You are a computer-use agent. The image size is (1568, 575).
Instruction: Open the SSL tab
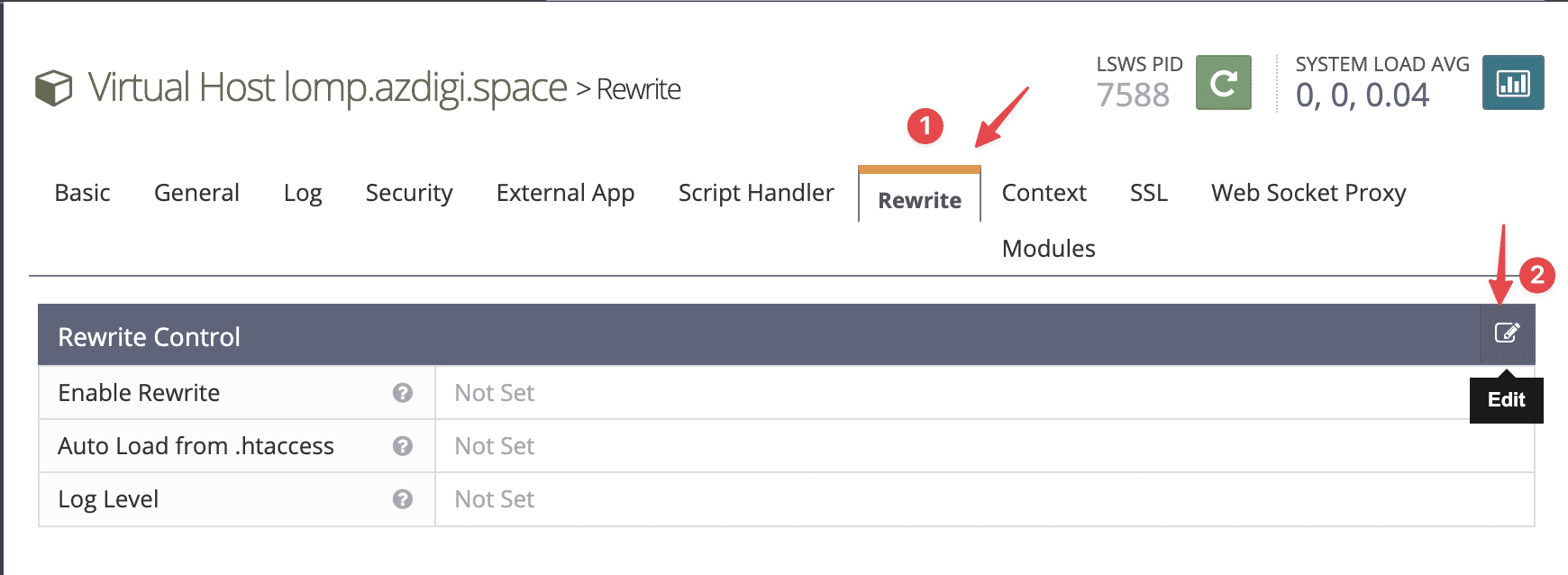1148,193
